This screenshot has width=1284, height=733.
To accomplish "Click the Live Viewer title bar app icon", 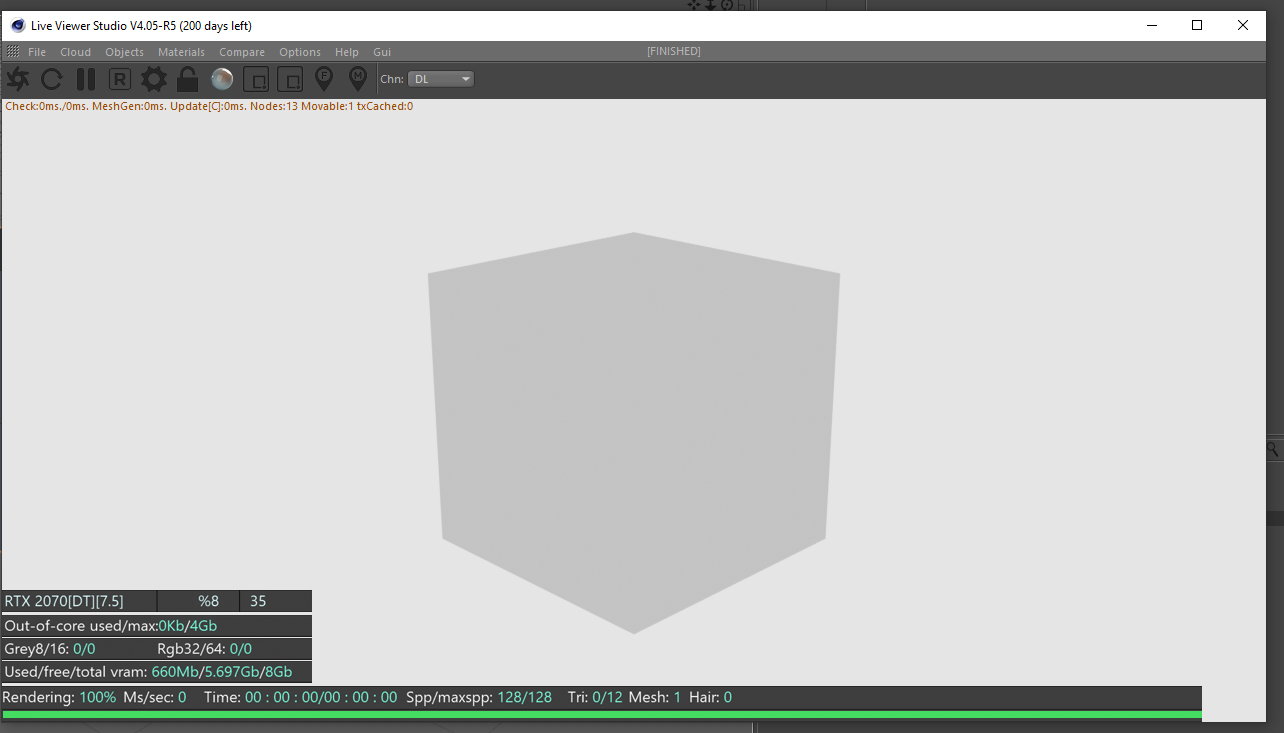I will 18,25.
